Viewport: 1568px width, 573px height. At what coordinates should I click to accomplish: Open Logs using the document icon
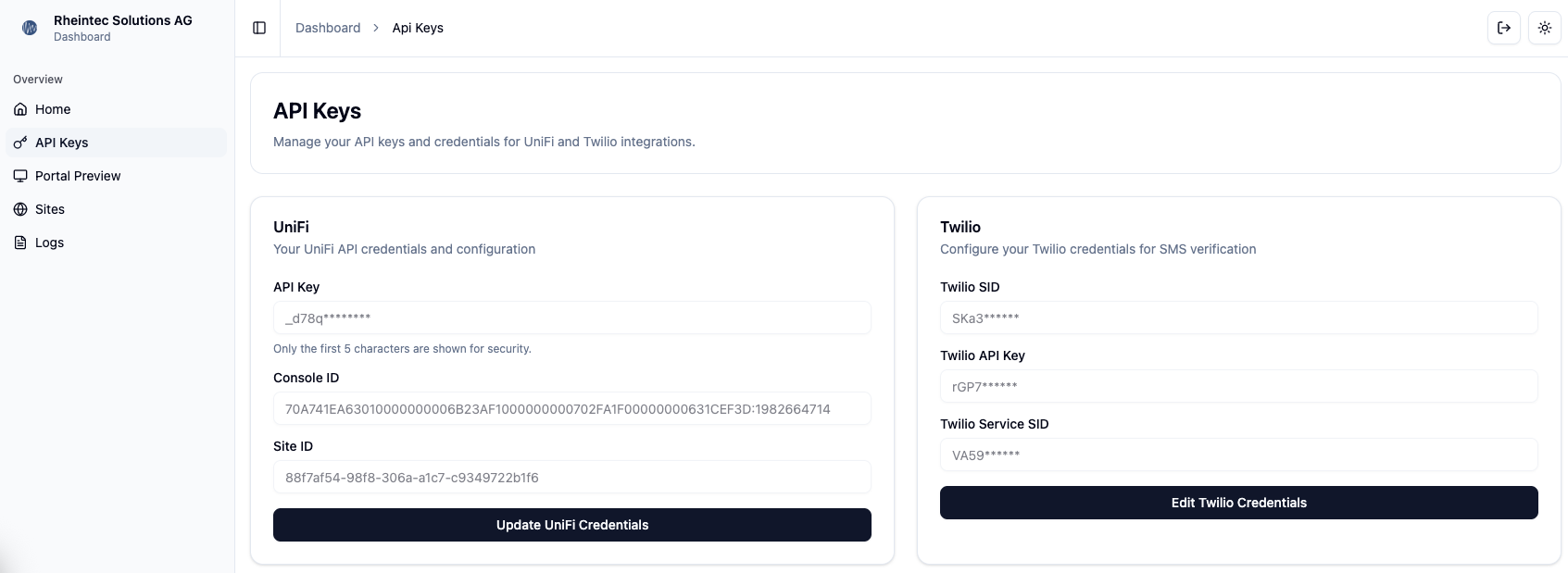pyautogui.click(x=19, y=243)
